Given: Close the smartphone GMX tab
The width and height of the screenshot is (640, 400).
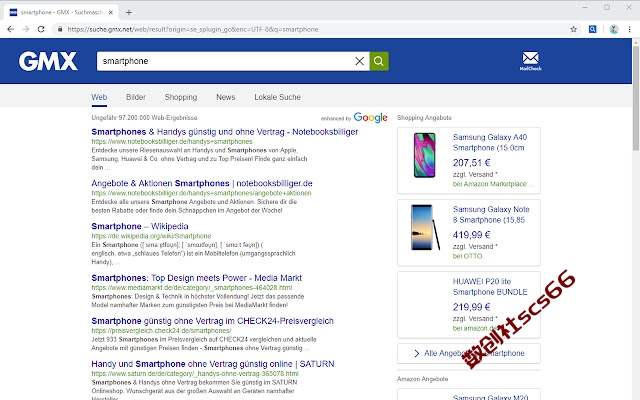Looking at the screenshot, I should 111,12.
